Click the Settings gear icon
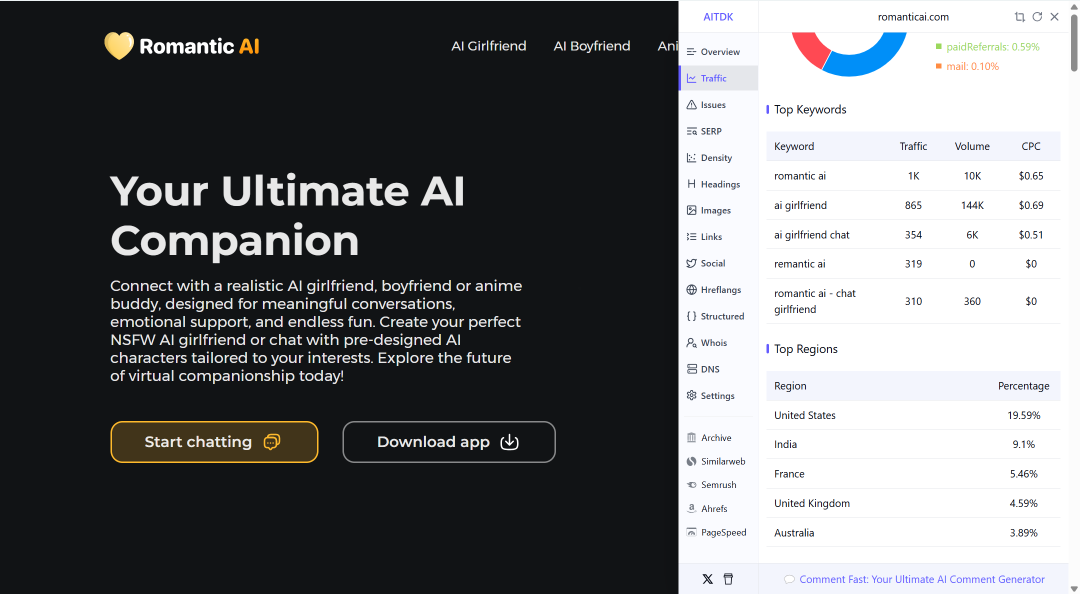This screenshot has height=594, width=1080. click(x=692, y=396)
